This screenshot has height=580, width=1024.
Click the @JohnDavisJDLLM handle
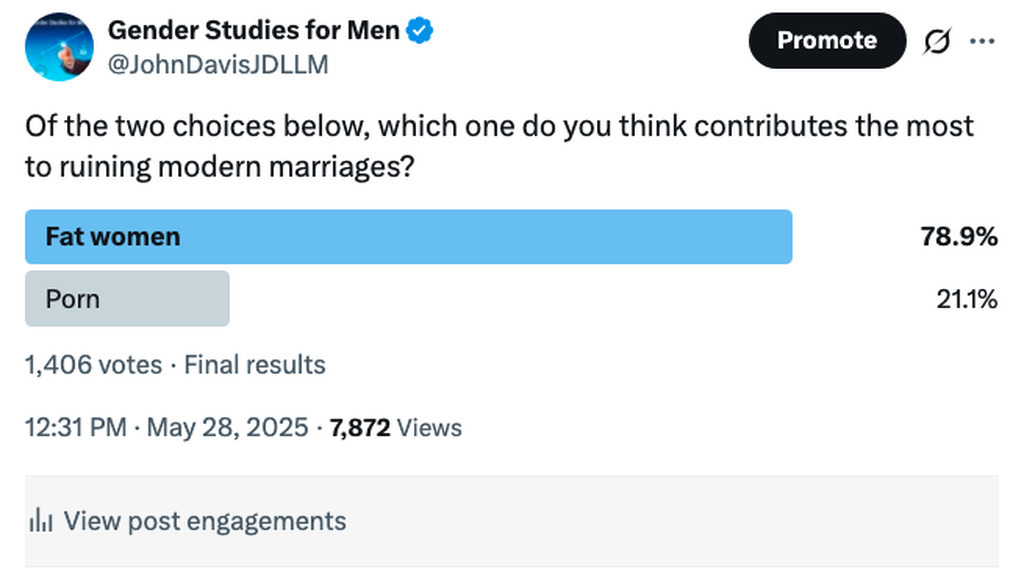217,65
